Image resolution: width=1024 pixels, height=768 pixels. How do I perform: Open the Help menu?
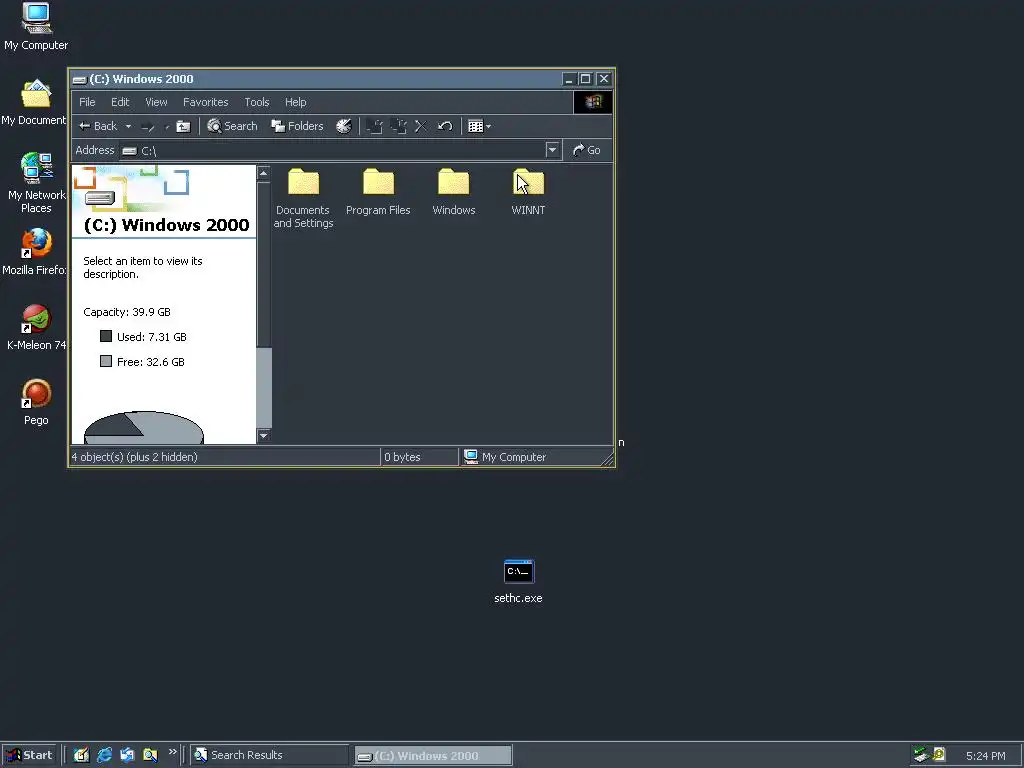295,102
